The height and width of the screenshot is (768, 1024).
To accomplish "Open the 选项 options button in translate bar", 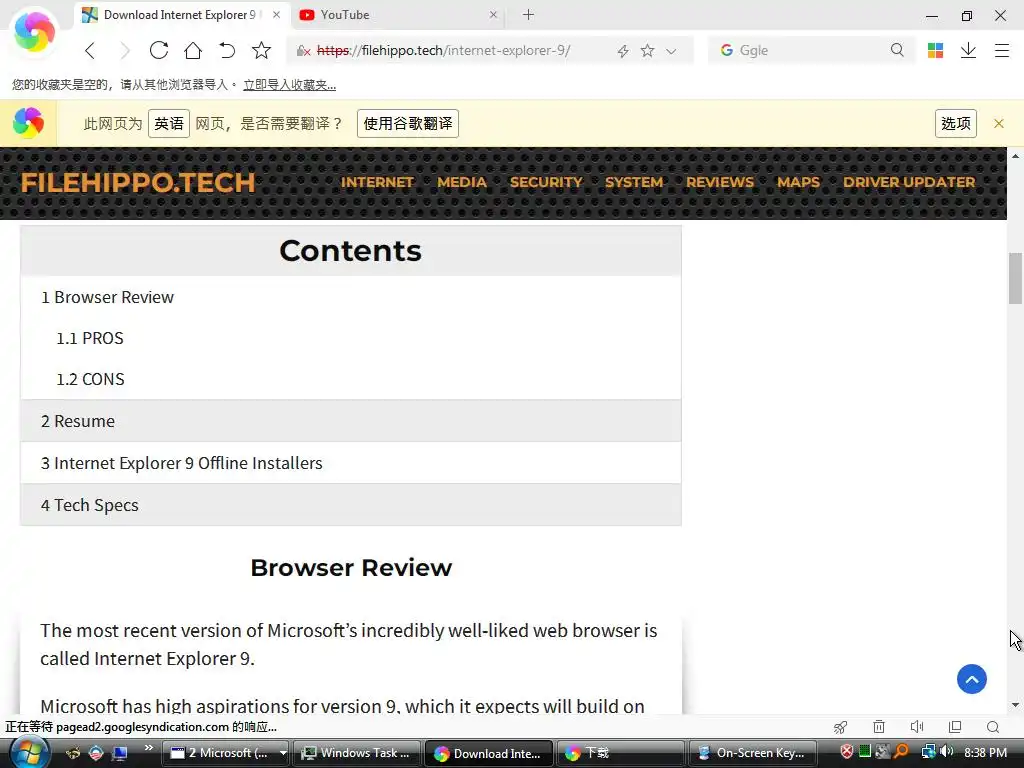I will coord(955,123).
